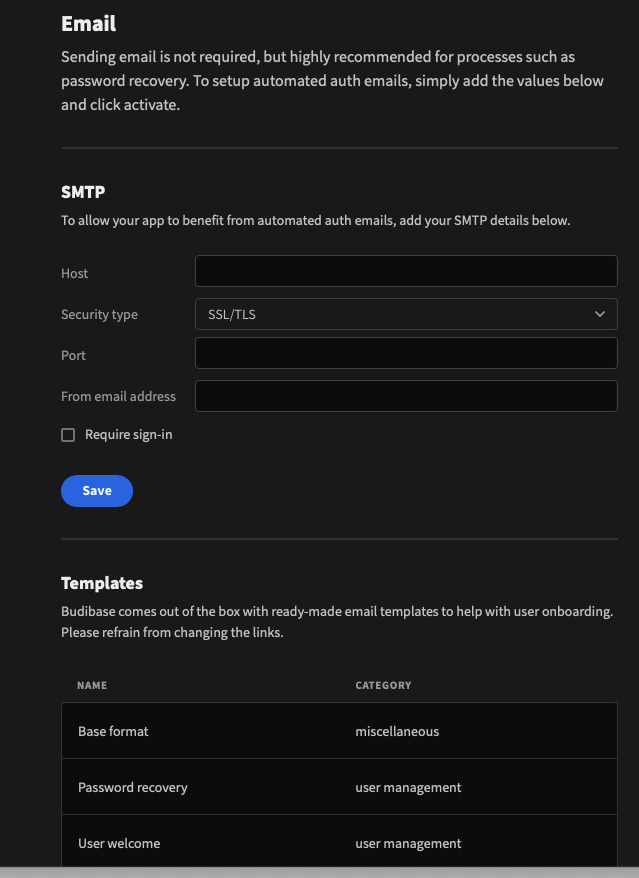This screenshot has width=639, height=878.
Task: Click the blue Save button
Action: coord(96,490)
